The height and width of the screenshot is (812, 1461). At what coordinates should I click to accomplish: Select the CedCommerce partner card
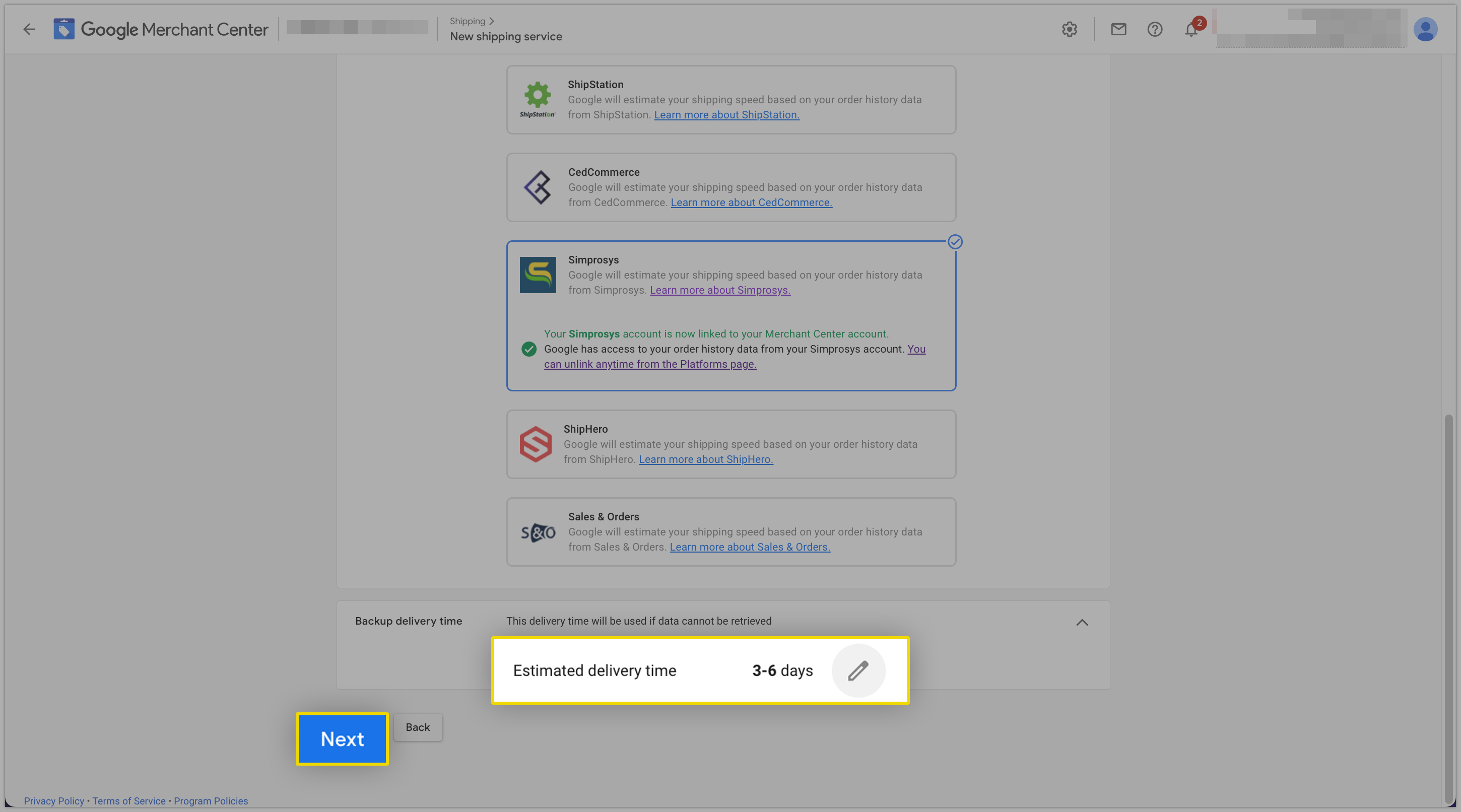730,187
